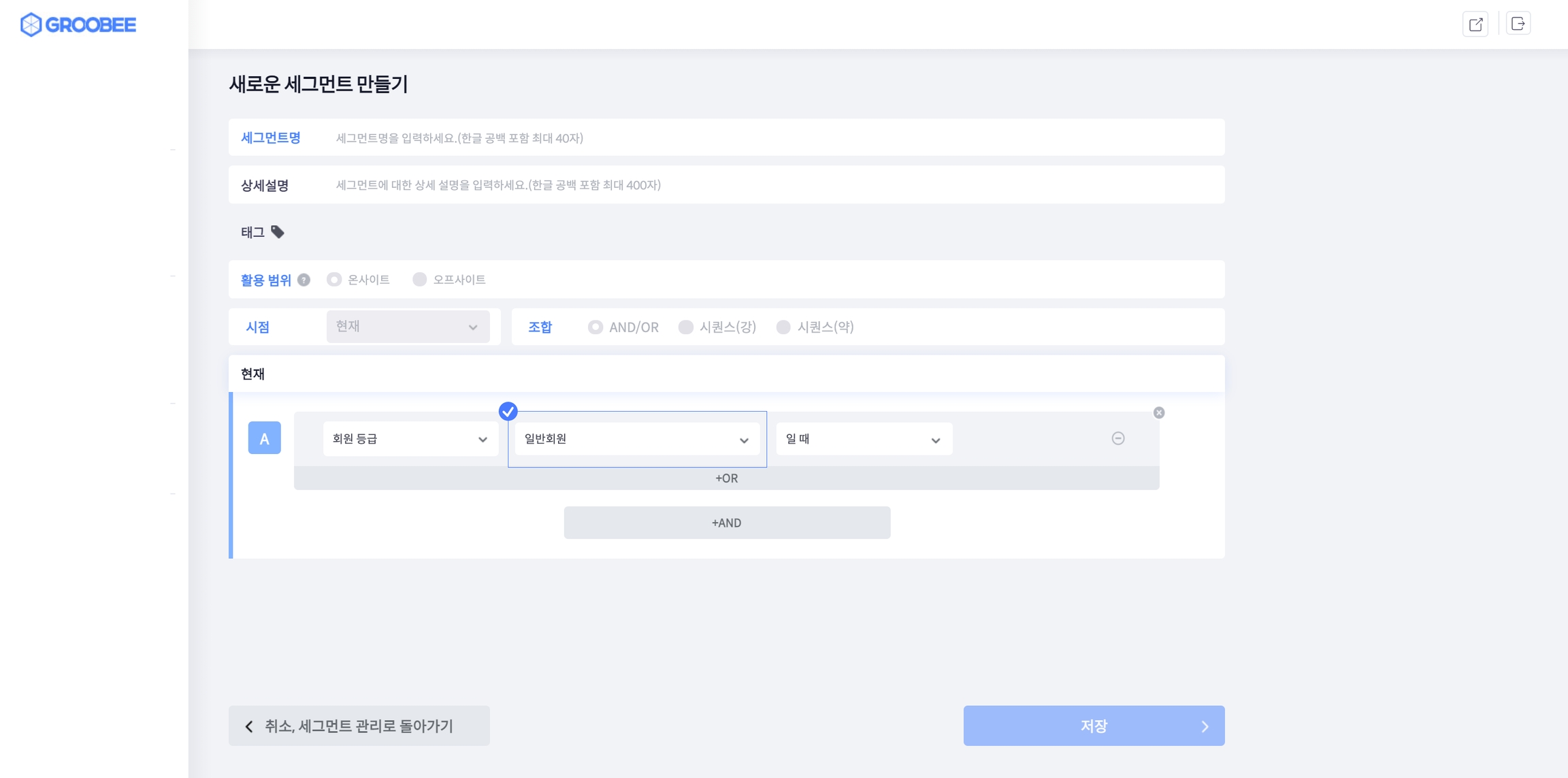Click the tag icon next to 태그
Viewport: 1568px width, 778px height.
click(278, 232)
